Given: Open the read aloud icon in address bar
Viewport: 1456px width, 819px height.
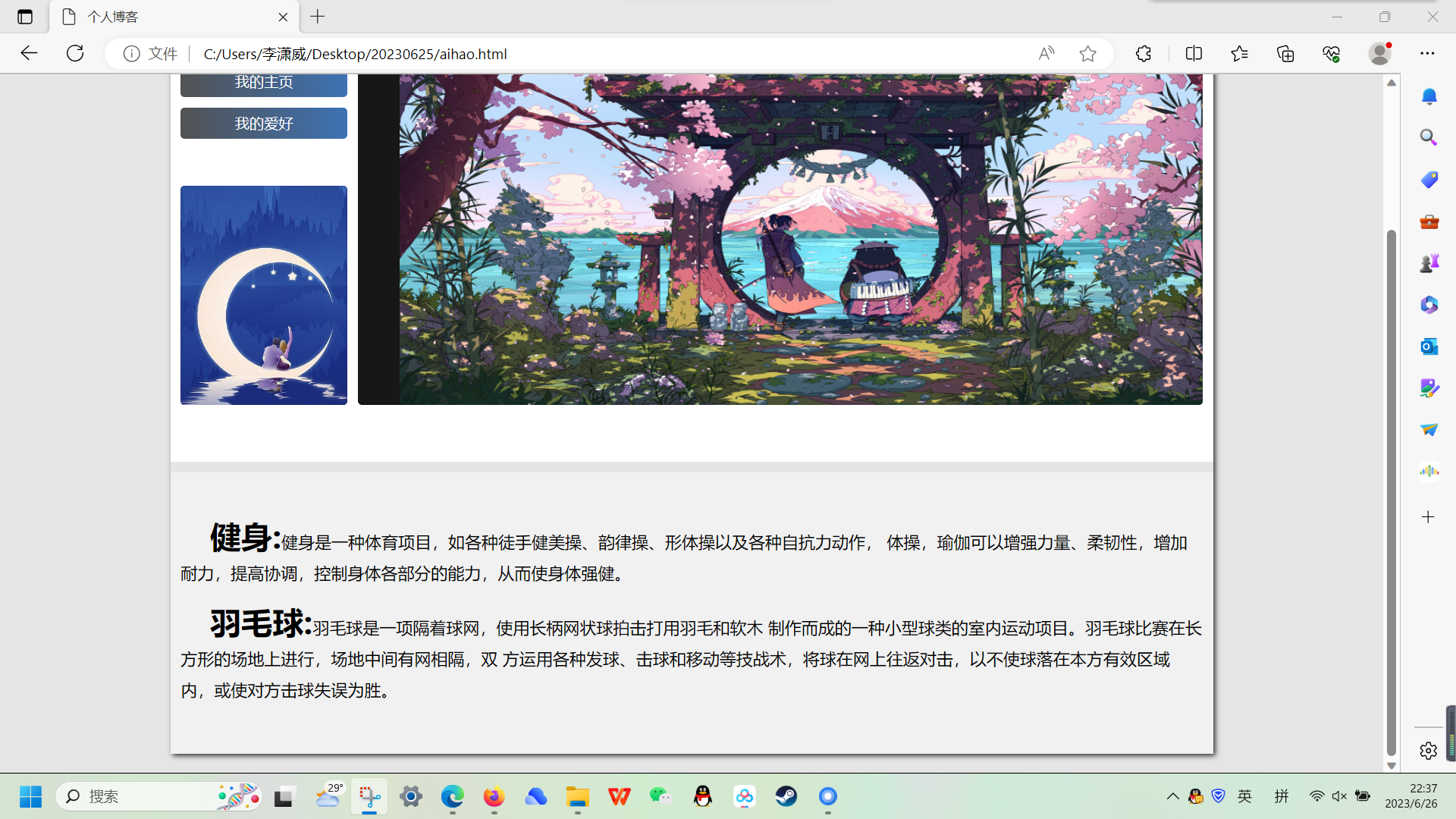Looking at the screenshot, I should pos(1046,53).
